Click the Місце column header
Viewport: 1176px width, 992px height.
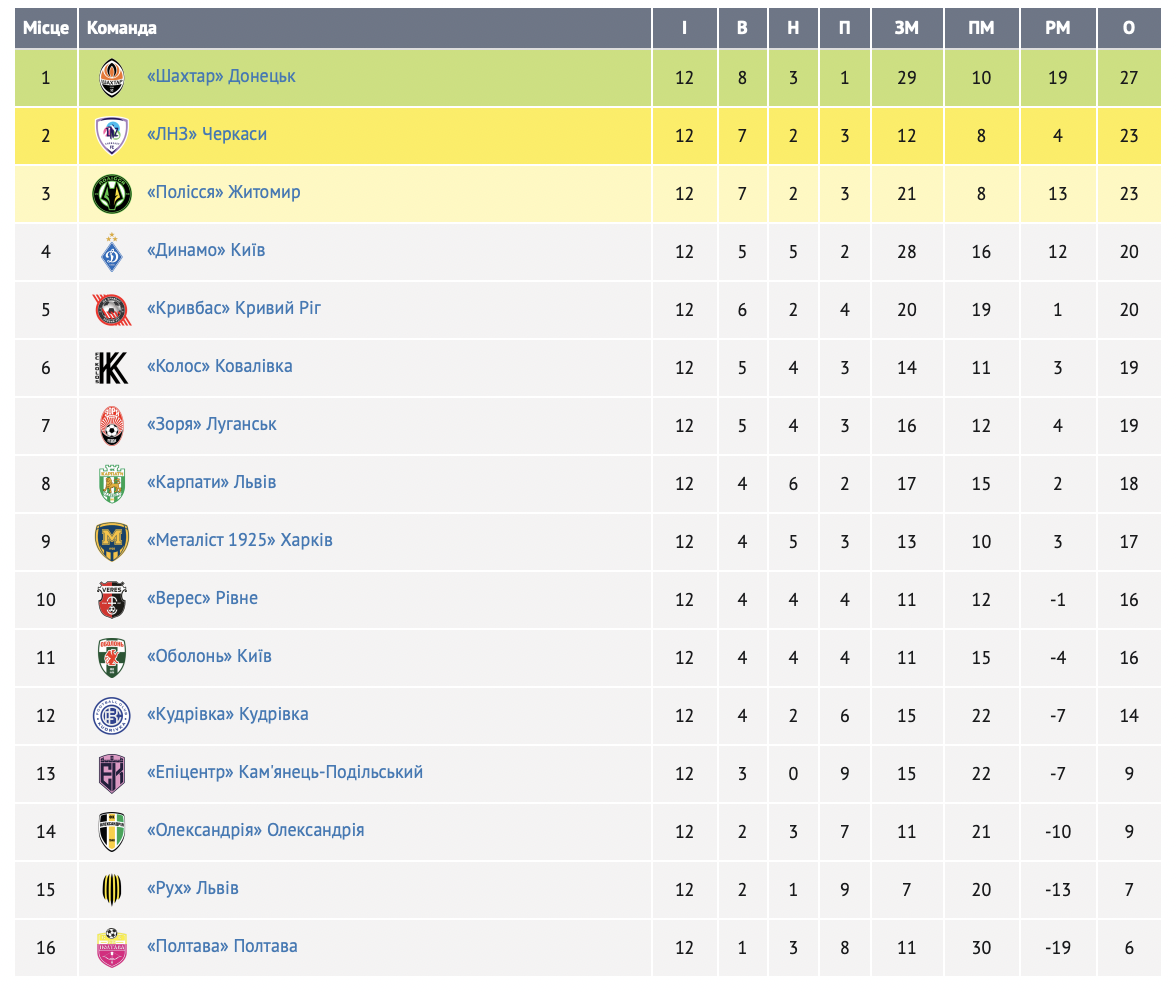tap(46, 28)
